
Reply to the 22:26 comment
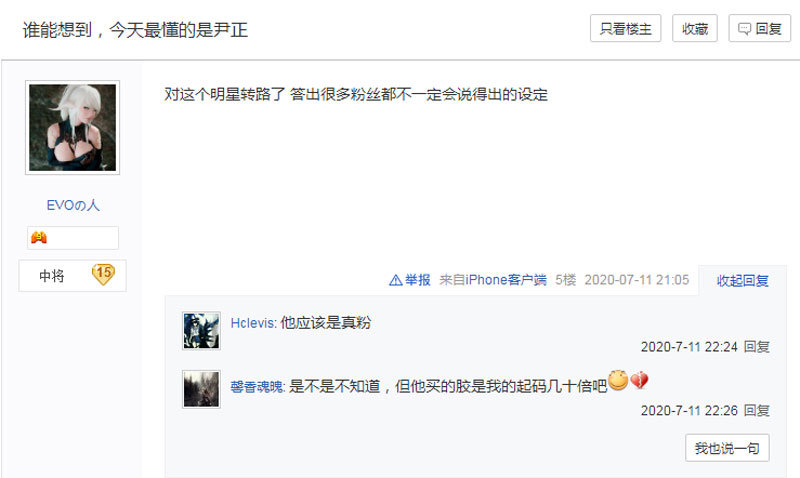pyautogui.click(x=757, y=411)
